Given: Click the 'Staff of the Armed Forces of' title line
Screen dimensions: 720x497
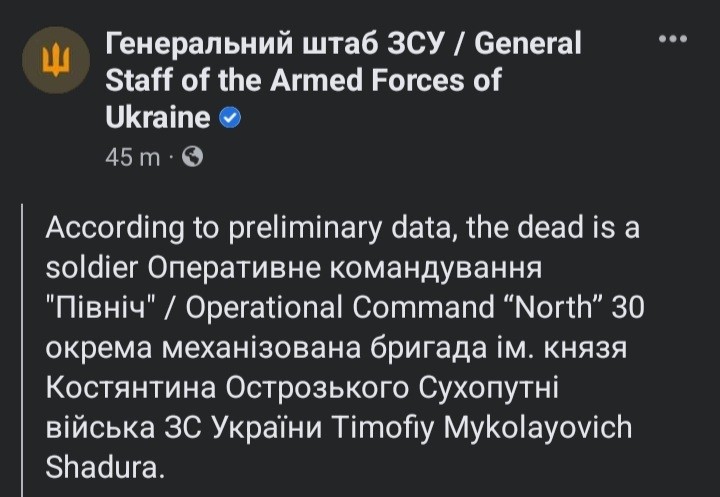Looking at the screenshot, I should point(303,81).
